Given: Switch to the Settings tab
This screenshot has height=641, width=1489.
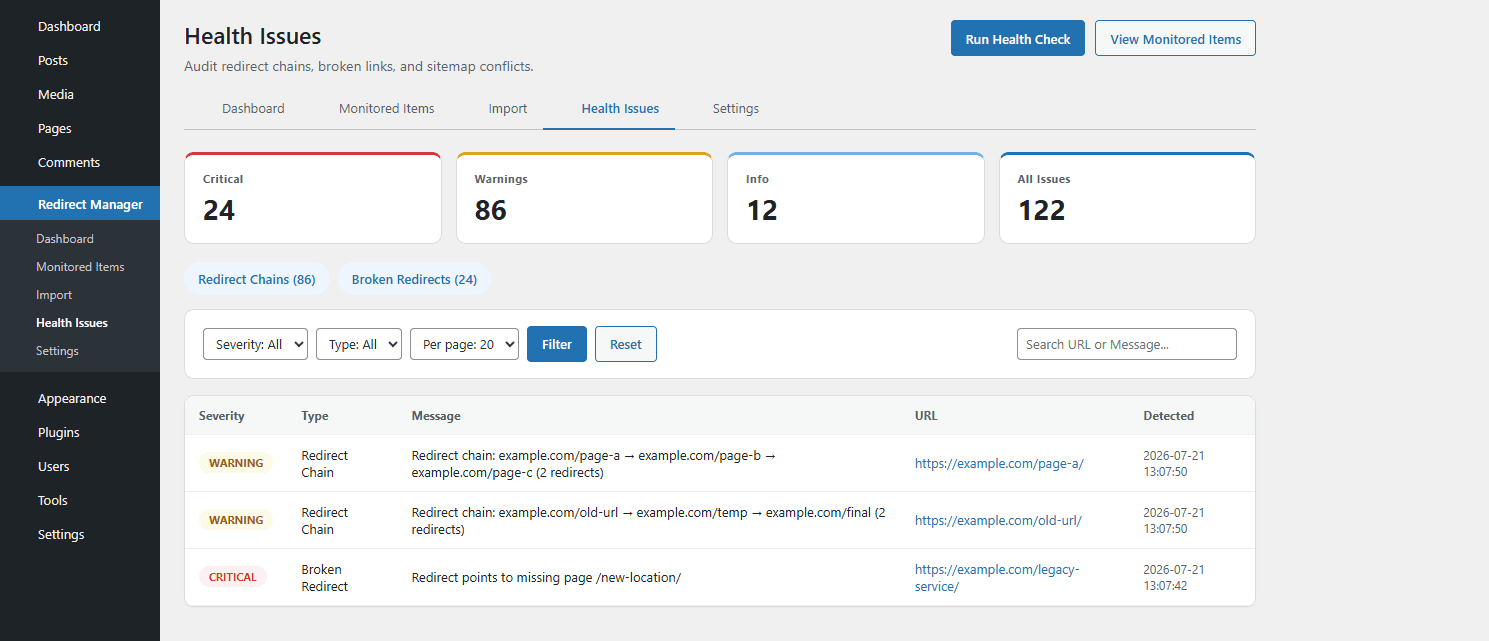Looking at the screenshot, I should pyautogui.click(x=736, y=108).
